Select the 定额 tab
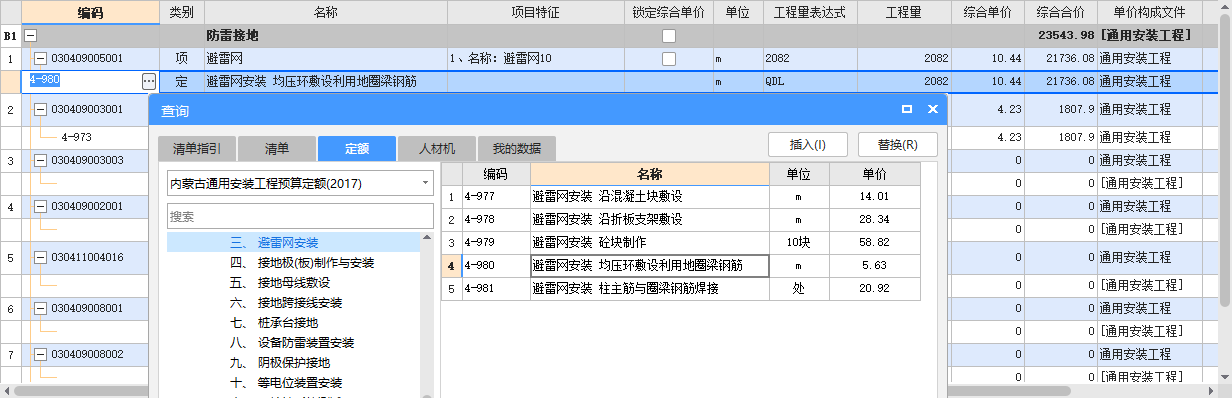1232x398 pixels. [x=357, y=148]
